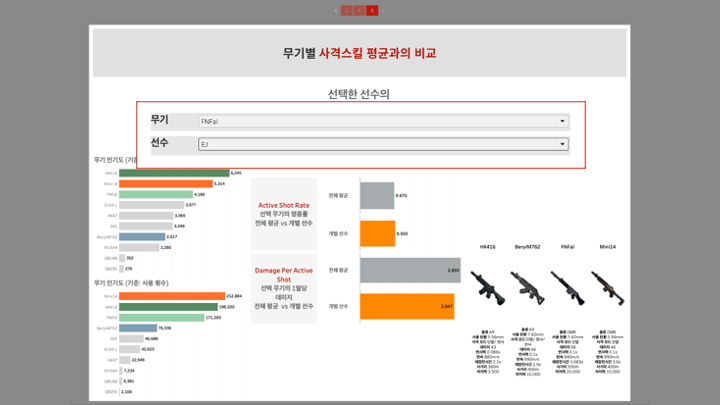Click the QBZ95 value 2,108
720x405 pixels.
(127, 392)
